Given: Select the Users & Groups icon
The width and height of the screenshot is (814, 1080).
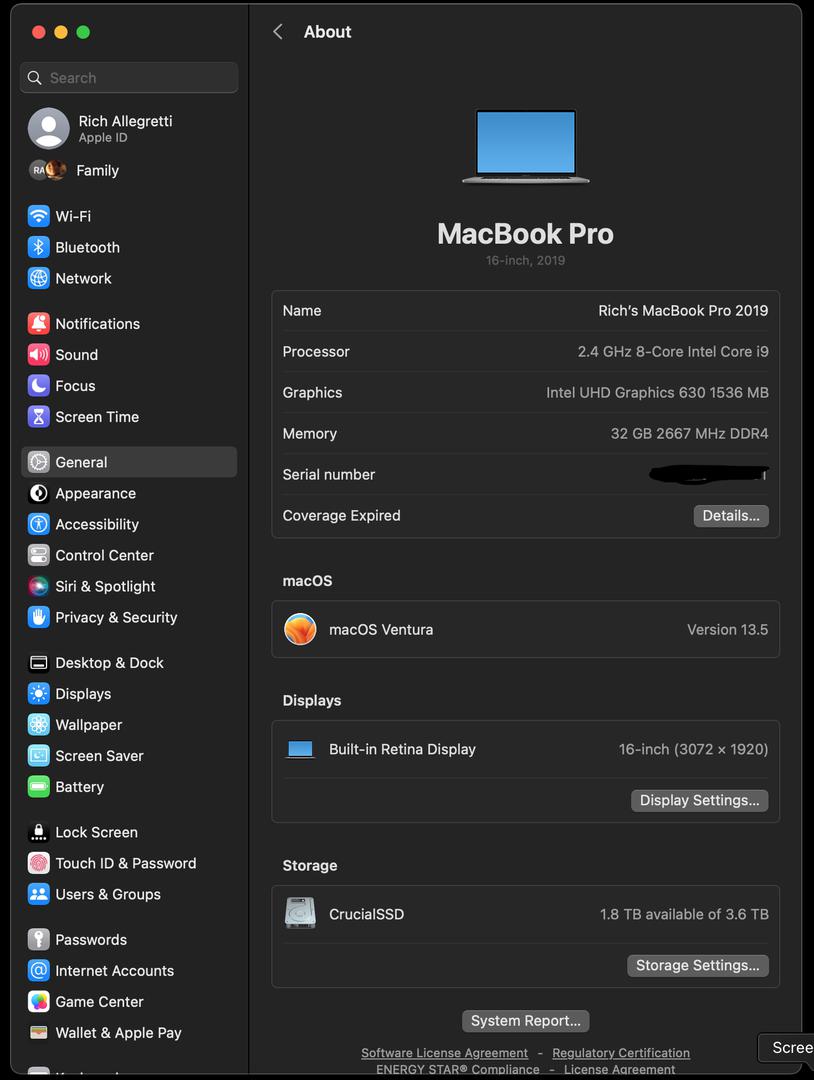Looking at the screenshot, I should coord(39,894).
